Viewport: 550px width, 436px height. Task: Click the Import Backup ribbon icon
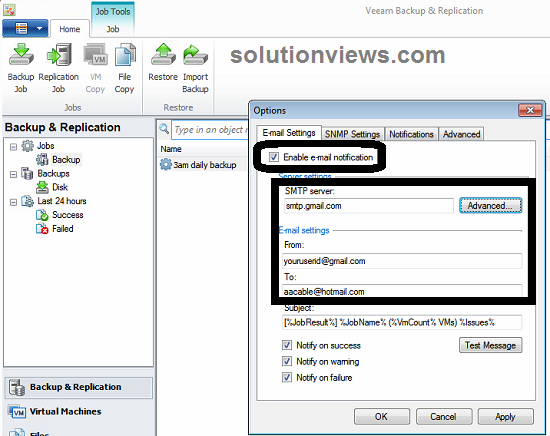195,55
